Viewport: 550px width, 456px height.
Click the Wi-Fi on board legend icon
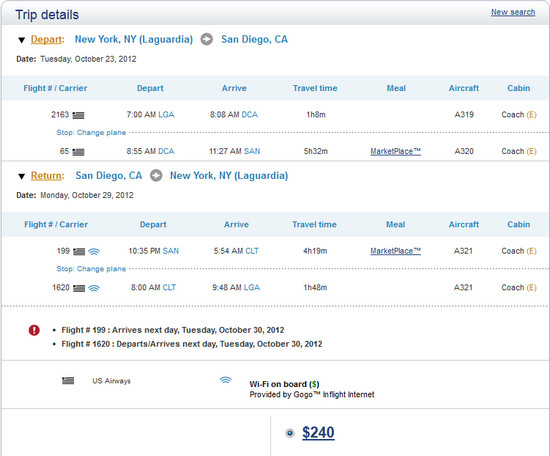point(226,380)
